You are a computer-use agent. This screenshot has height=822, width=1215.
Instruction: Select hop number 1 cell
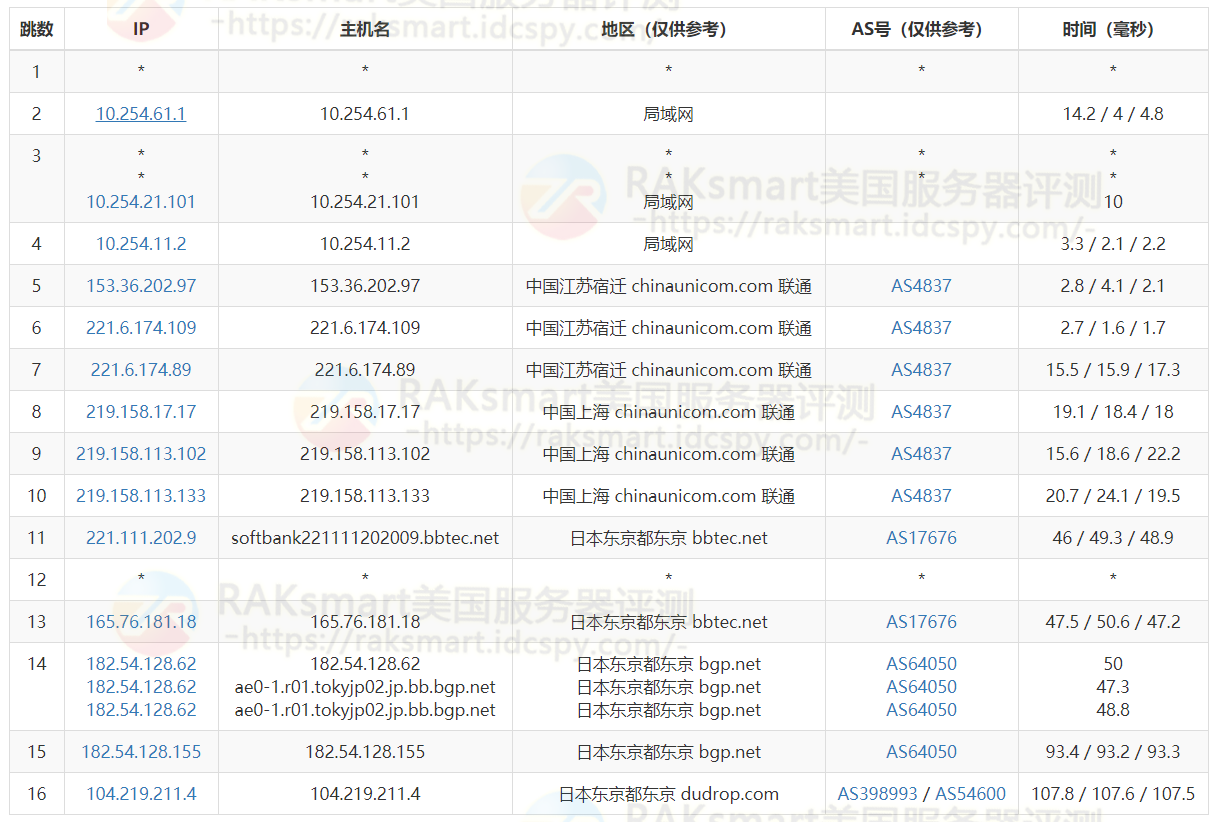tap(37, 72)
